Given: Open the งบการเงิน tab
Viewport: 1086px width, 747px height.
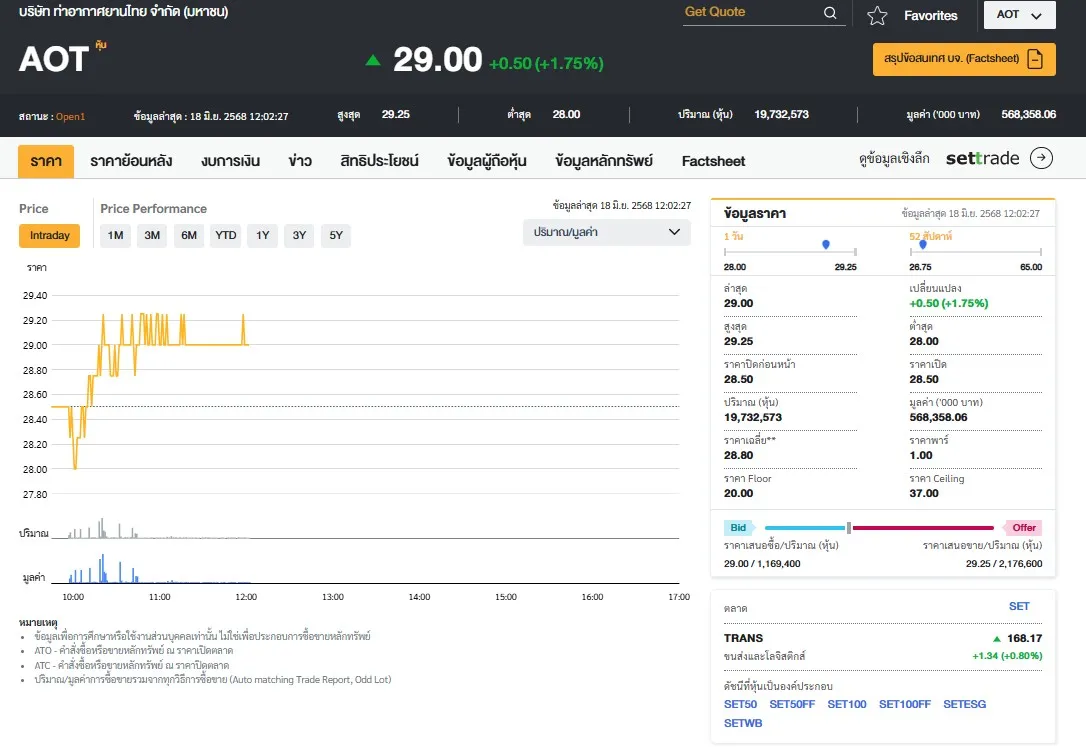Looking at the screenshot, I should coord(230,161).
